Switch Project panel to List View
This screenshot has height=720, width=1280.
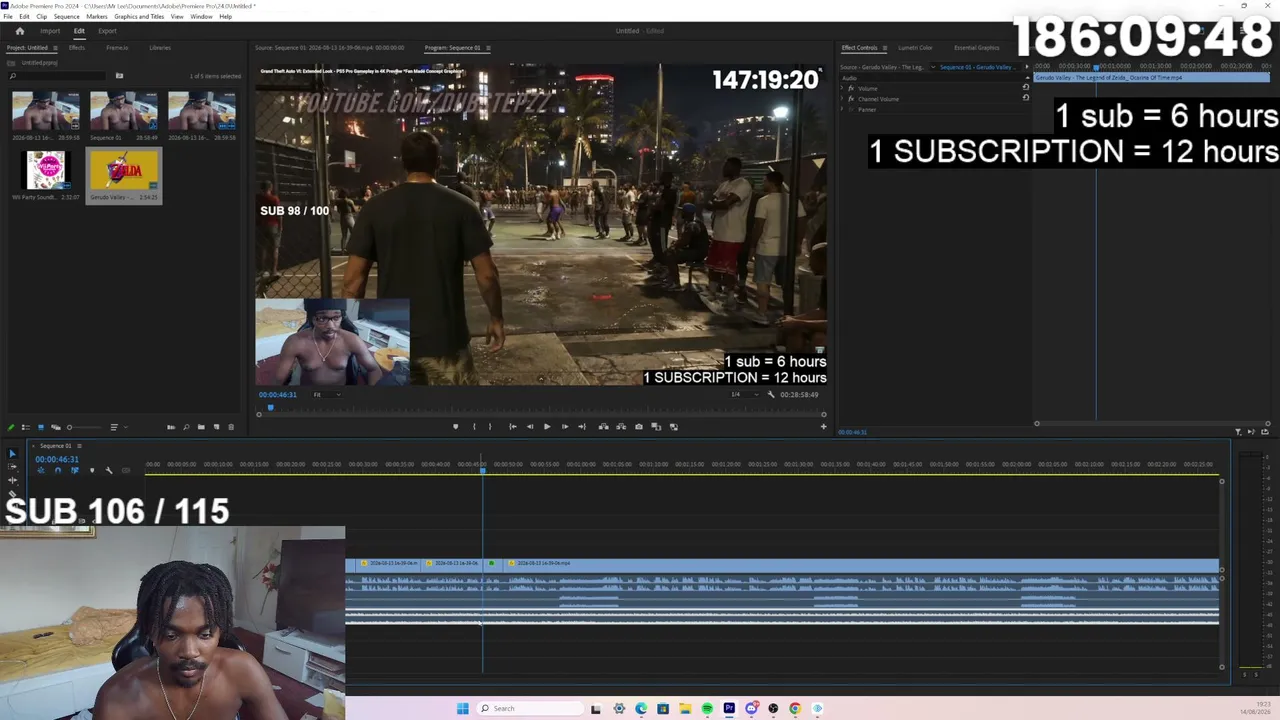[x=25, y=428]
